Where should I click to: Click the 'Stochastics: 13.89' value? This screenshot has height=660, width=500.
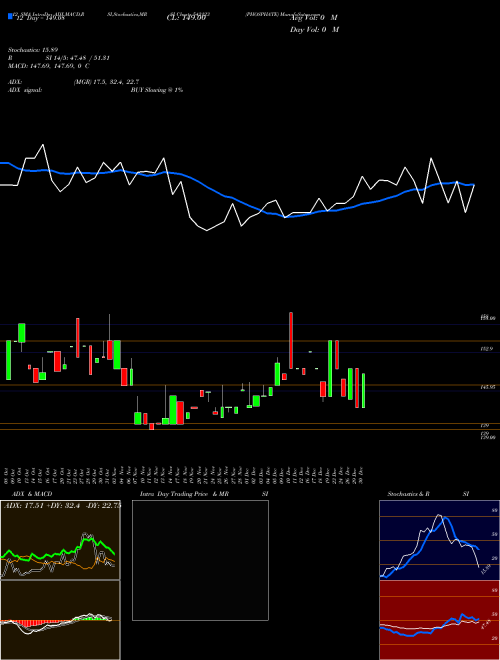[x=33, y=50]
